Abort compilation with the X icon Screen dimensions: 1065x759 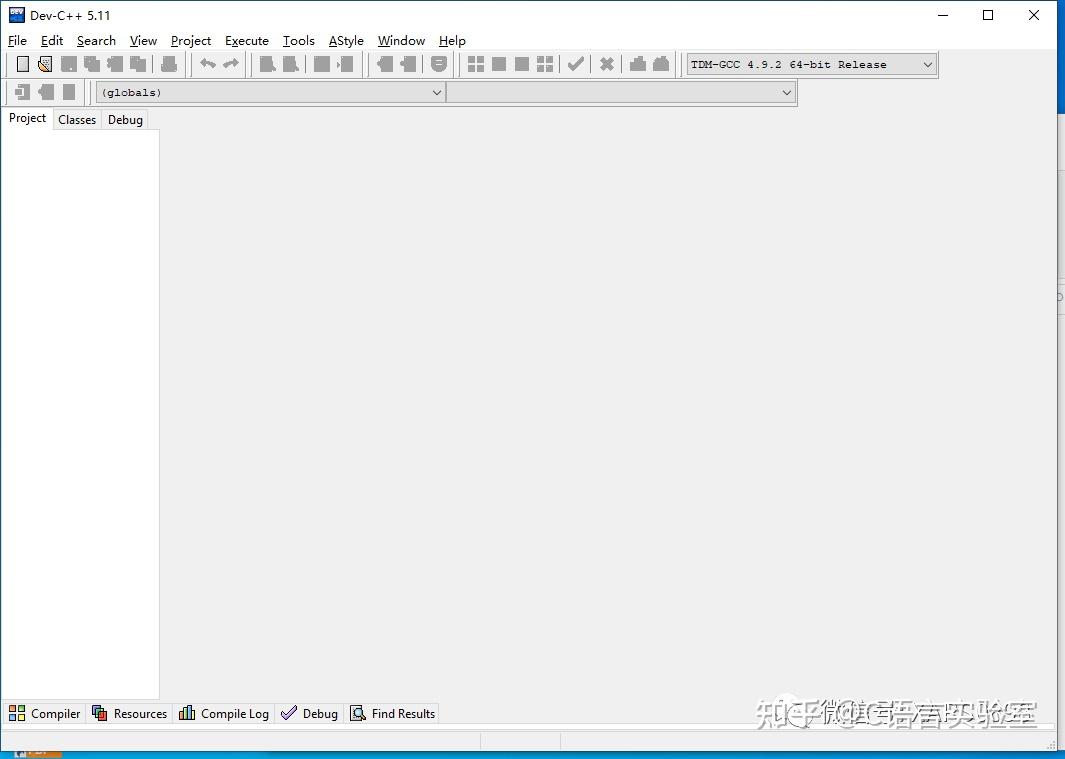coord(606,63)
